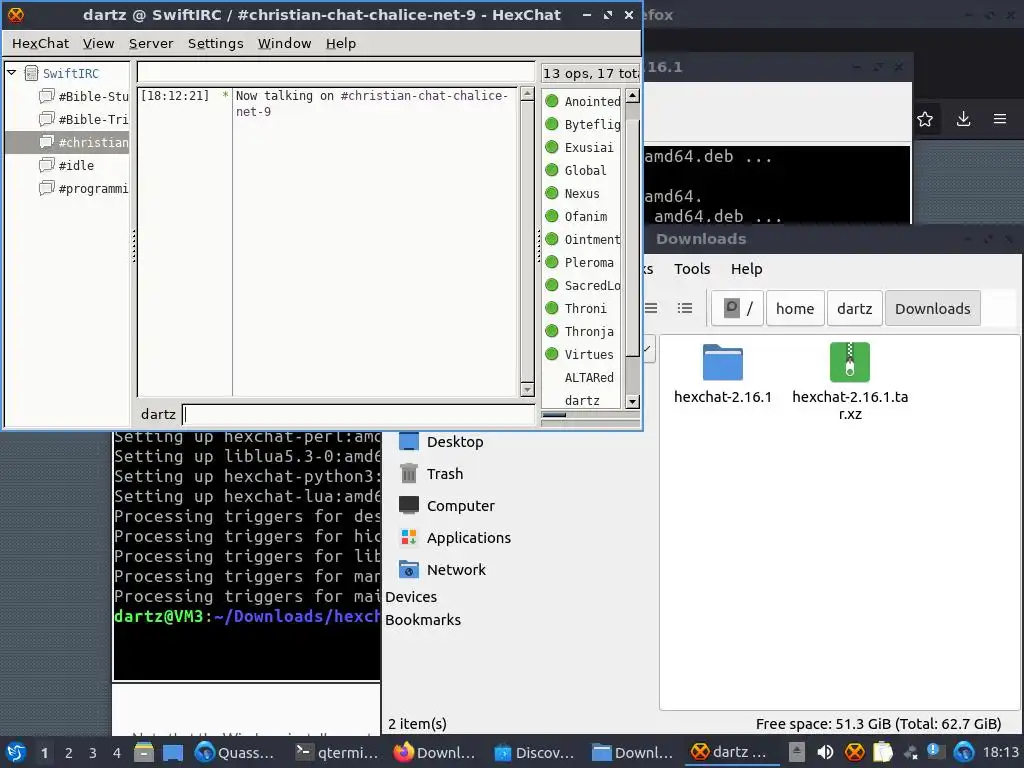Click chat area scroll down arrow
The width and height of the screenshot is (1024, 768).
click(527, 390)
